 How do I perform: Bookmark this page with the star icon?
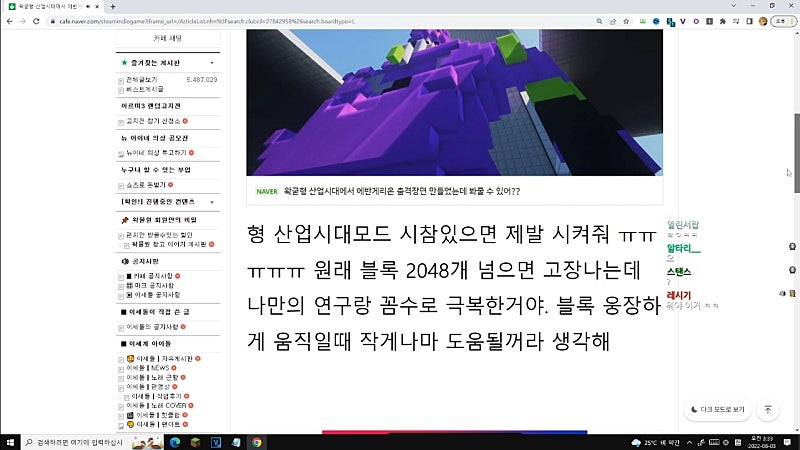tap(626, 21)
